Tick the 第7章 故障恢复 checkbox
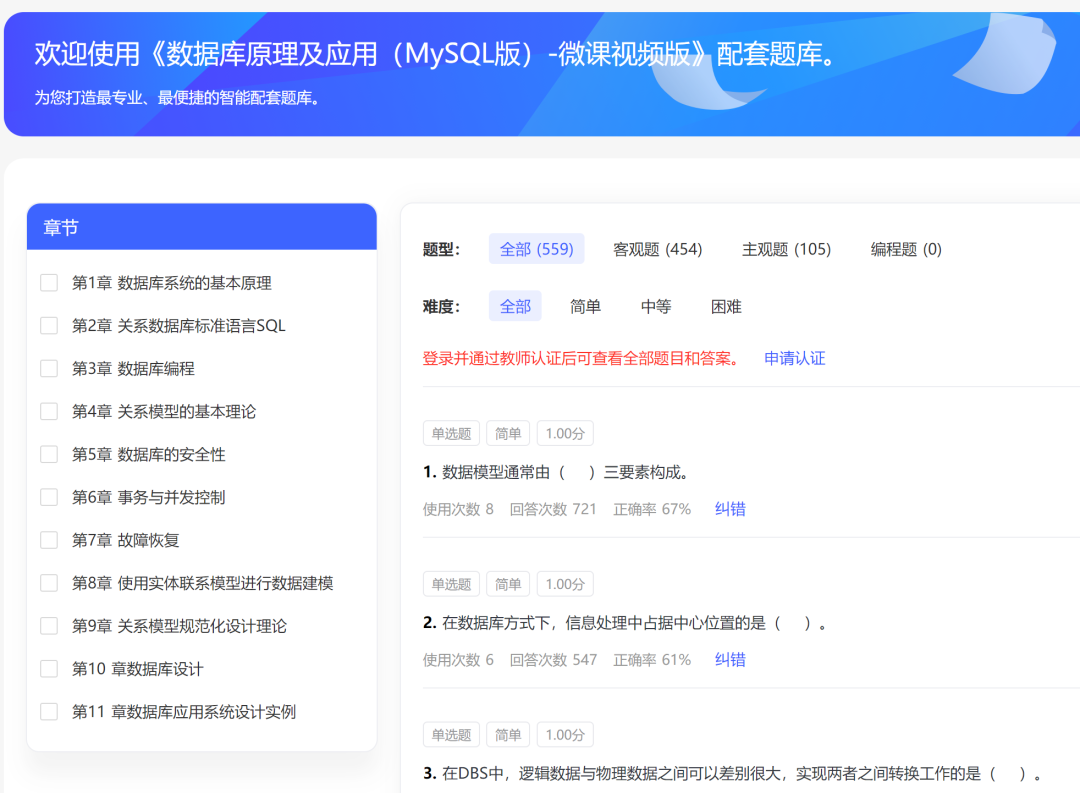Image resolution: width=1080 pixels, height=793 pixels. (x=49, y=539)
